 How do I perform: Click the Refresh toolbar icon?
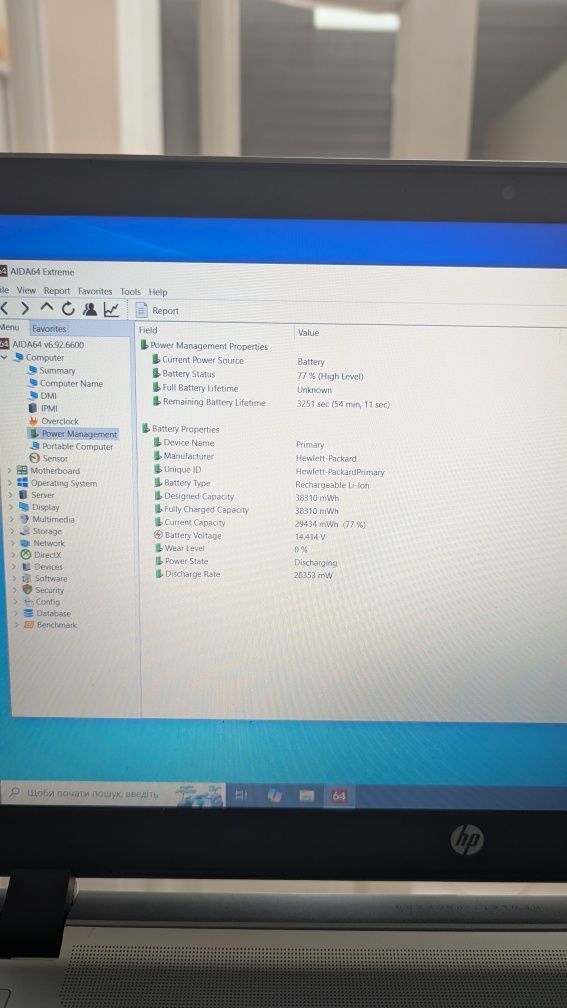pos(68,309)
